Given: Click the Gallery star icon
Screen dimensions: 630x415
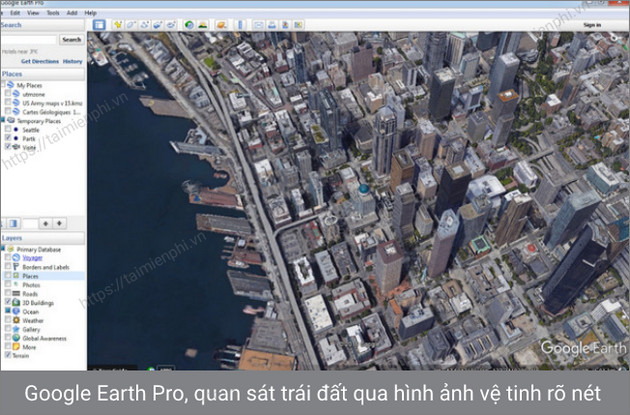Looking at the screenshot, I should [16, 329].
